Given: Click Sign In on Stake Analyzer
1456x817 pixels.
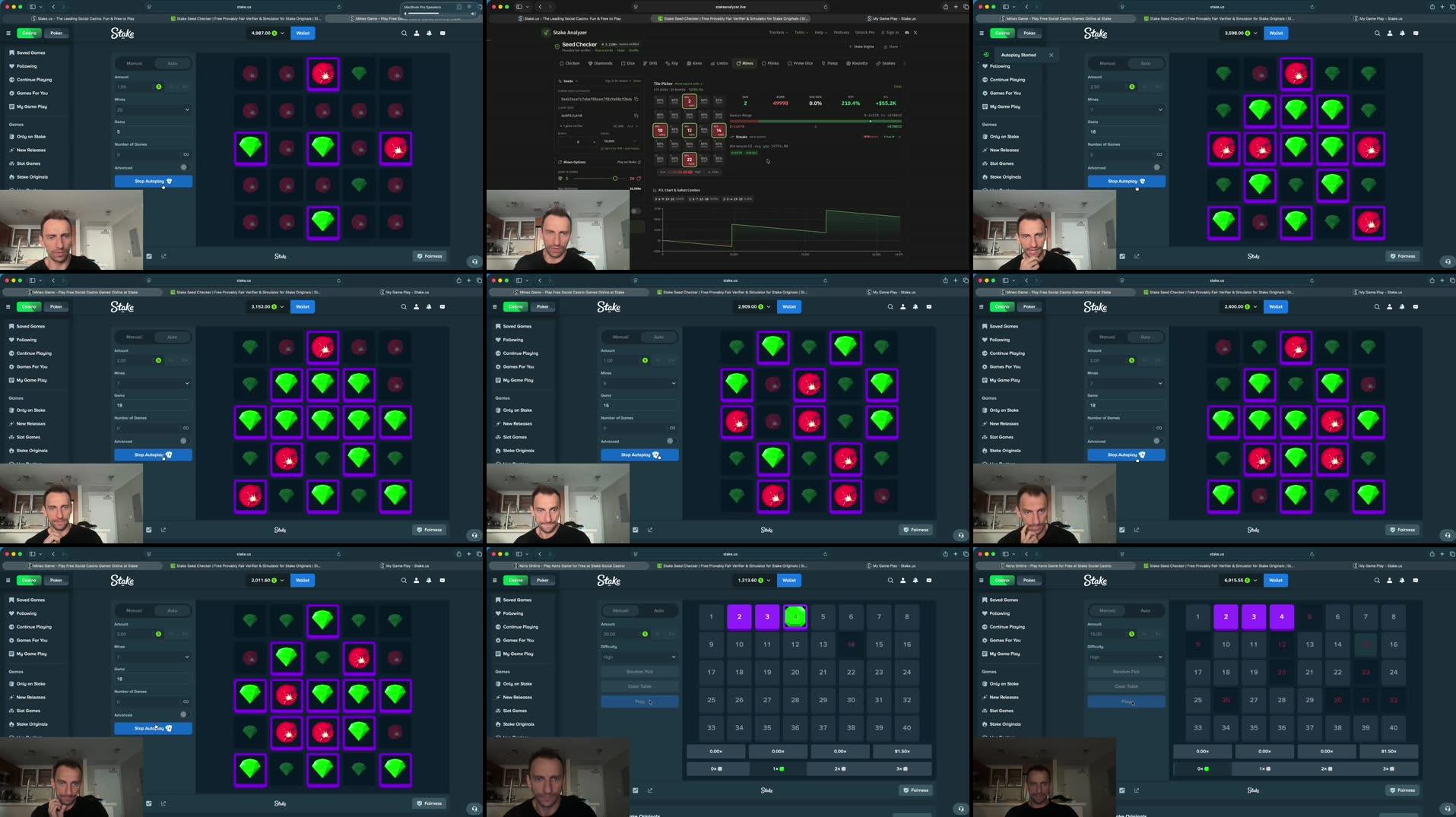Looking at the screenshot, I should point(890,33).
